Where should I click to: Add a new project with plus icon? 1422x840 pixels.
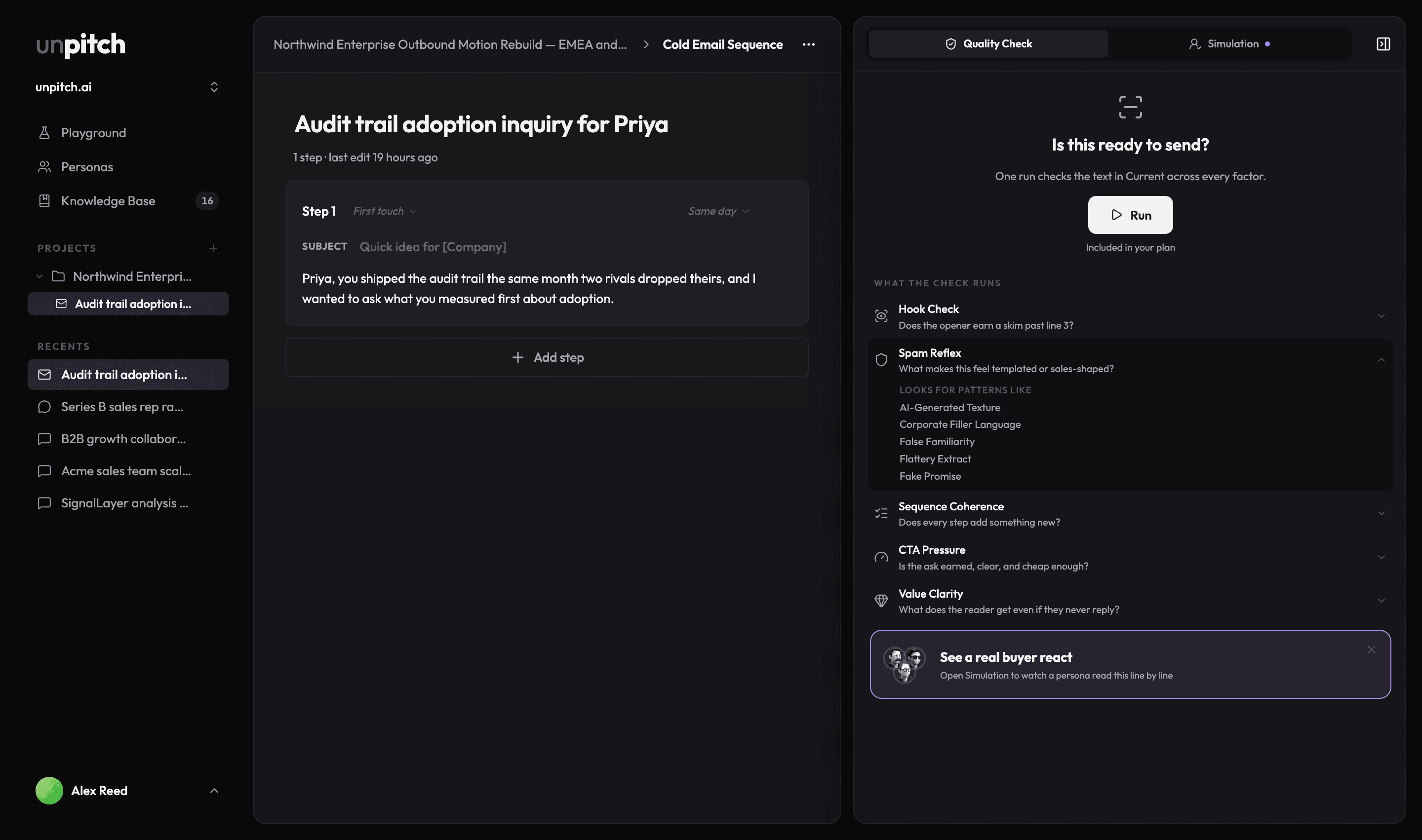coord(213,248)
